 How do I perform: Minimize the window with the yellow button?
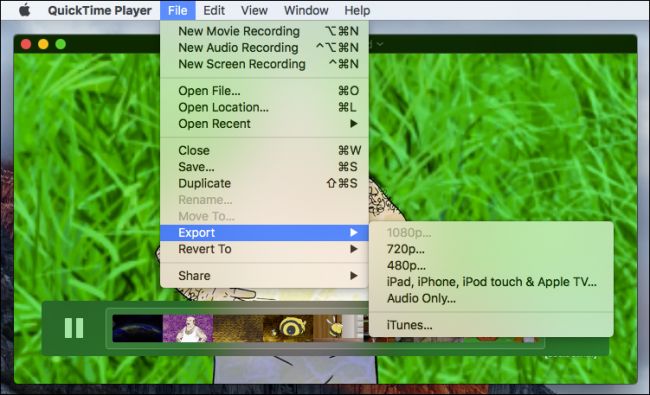[x=43, y=44]
